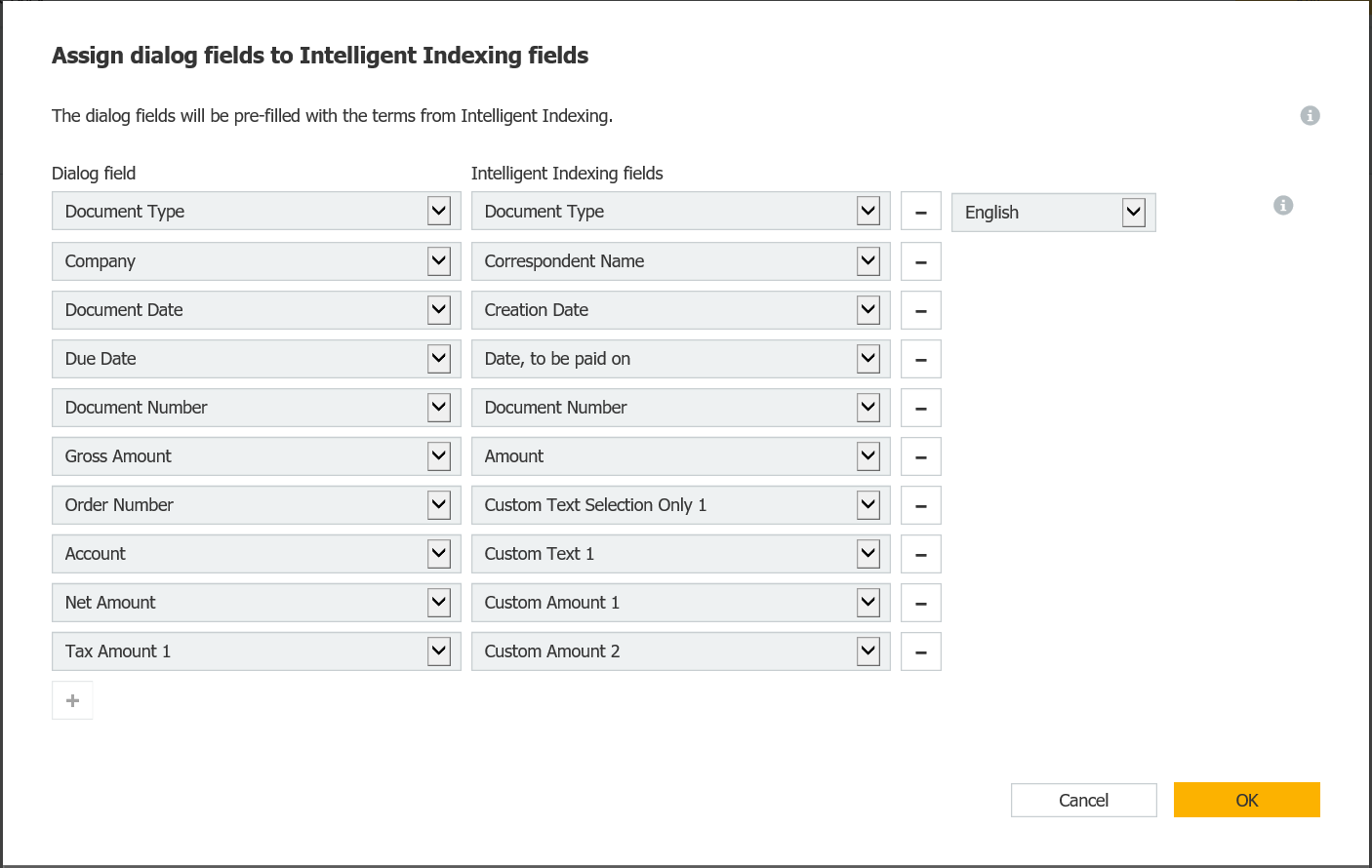Open the Correspondent Name dropdown
The height and width of the screenshot is (868, 1372).
point(868,260)
